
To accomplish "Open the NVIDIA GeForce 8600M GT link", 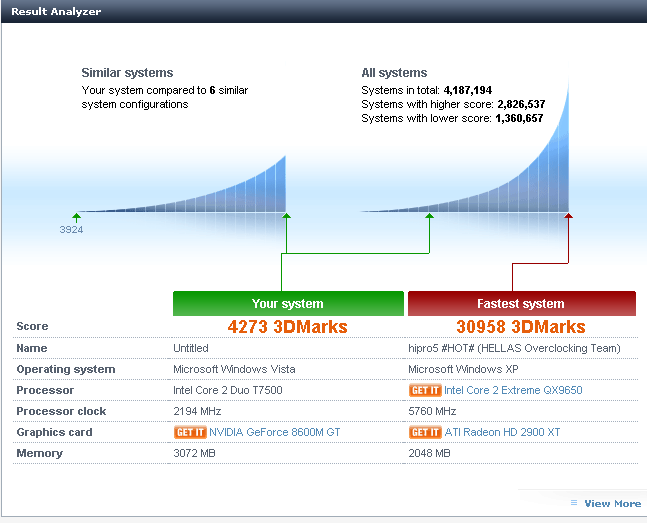I will coord(275,432).
